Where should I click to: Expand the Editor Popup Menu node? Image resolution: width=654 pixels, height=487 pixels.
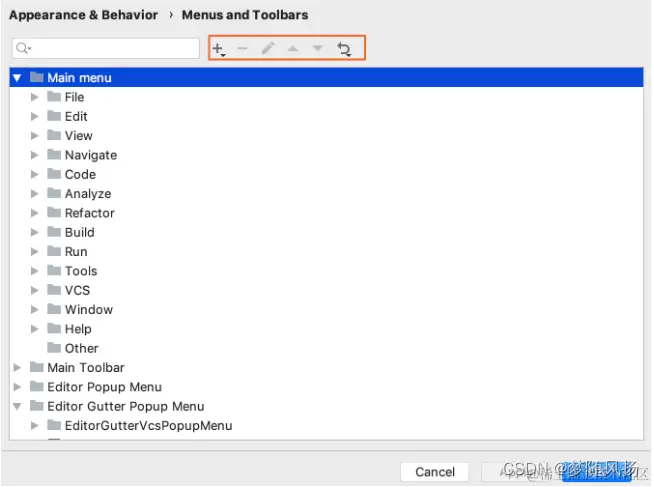17,387
